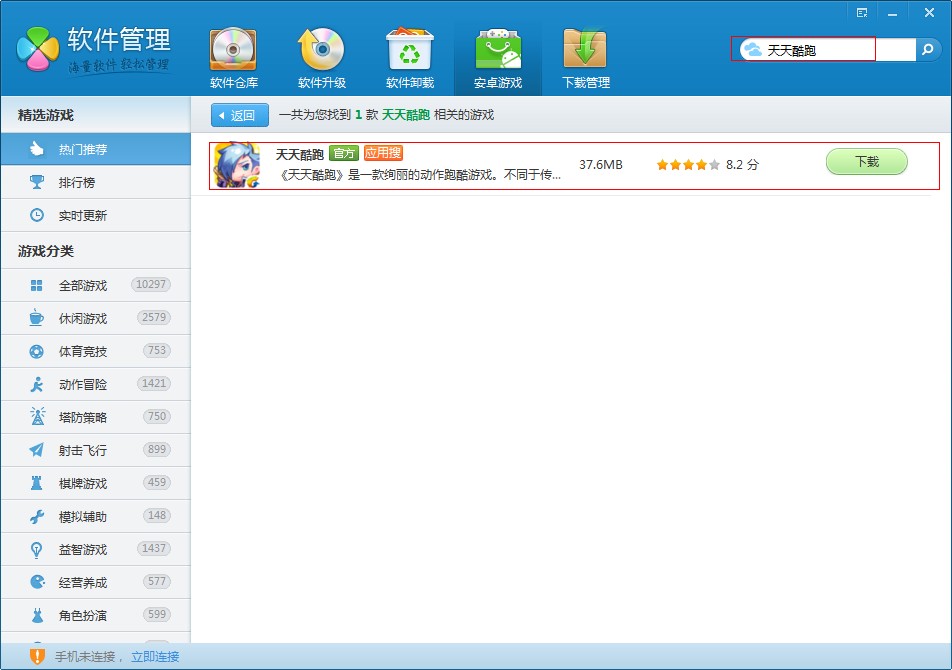Click the 天天酷跑 game thumbnail
The height and width of the screenshot is (670, 952).
(x=236, y=165)
